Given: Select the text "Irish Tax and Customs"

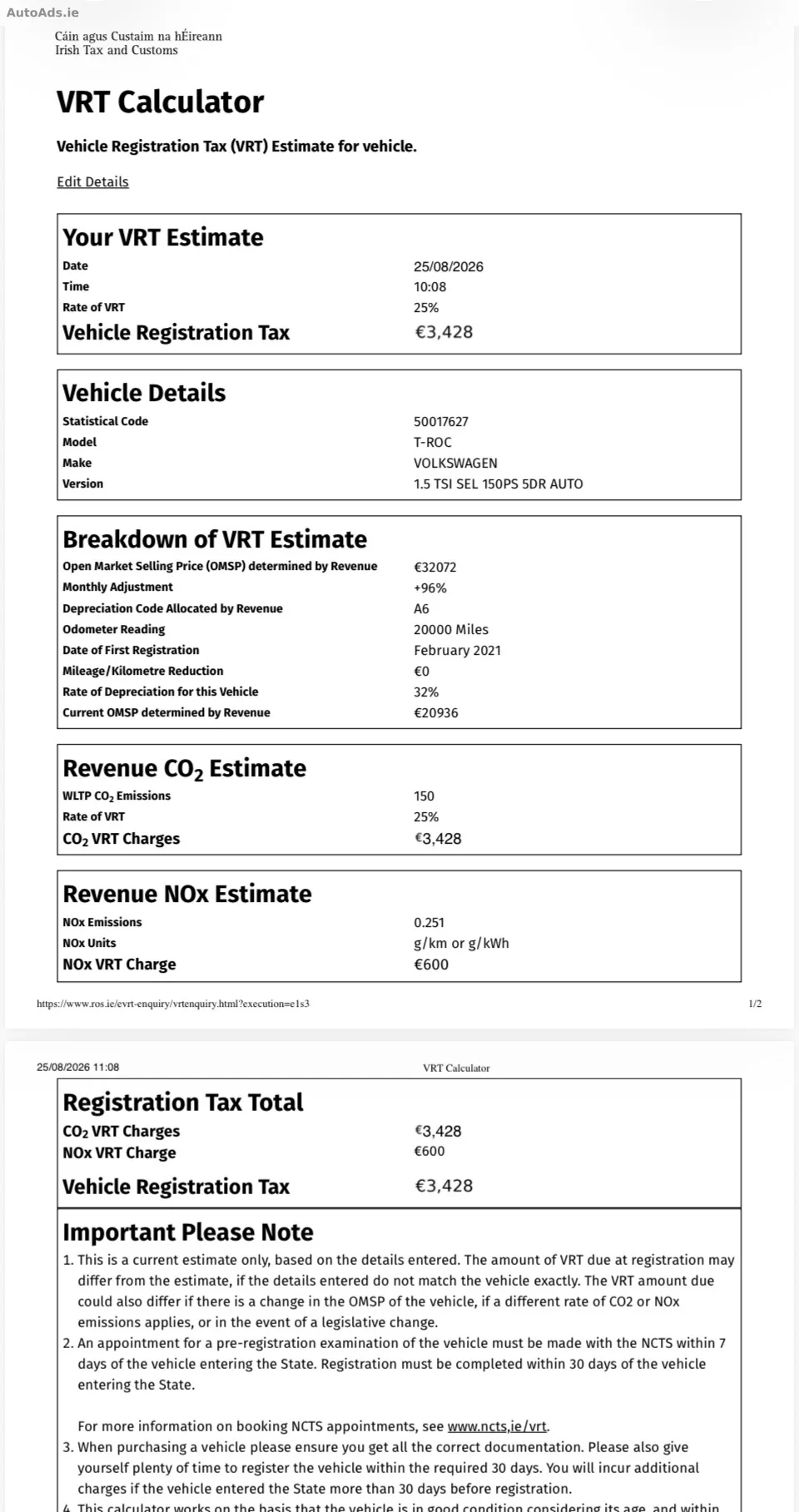Looking at the screenshot, I should click(117, 50).
